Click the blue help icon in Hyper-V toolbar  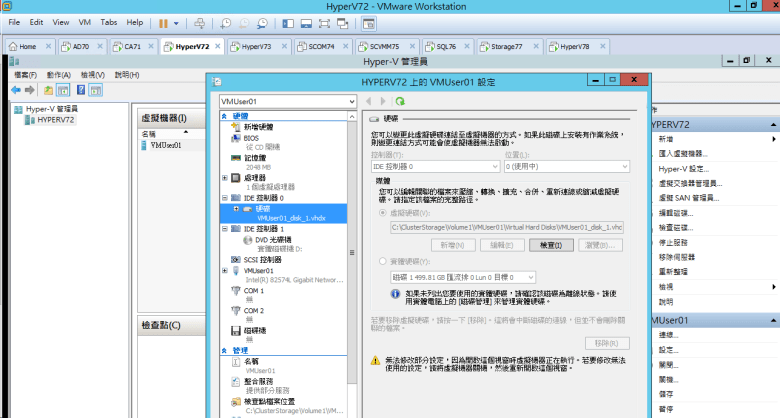pos(80,90)
